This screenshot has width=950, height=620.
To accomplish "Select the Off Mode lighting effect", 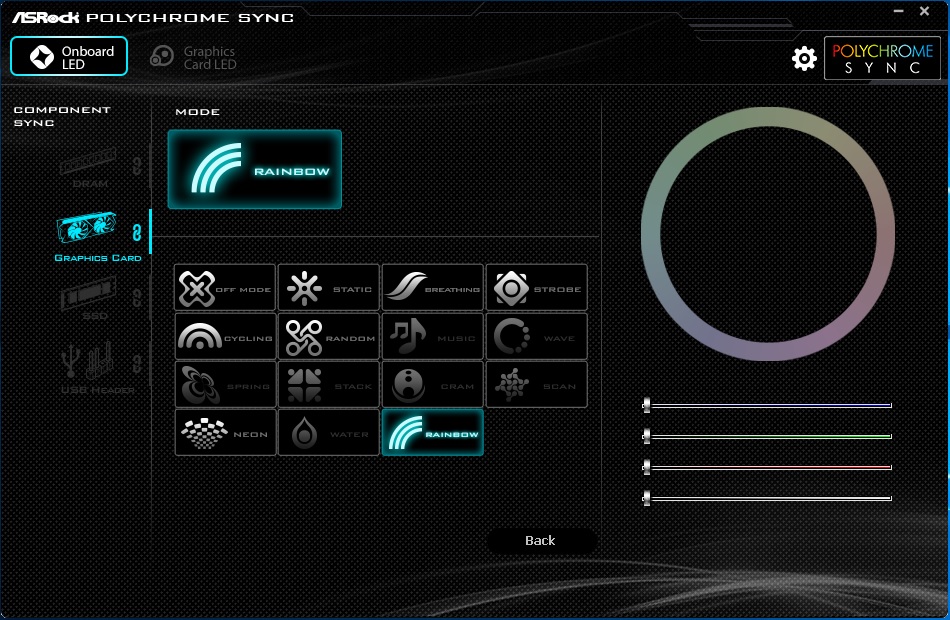I will [225, 289].
